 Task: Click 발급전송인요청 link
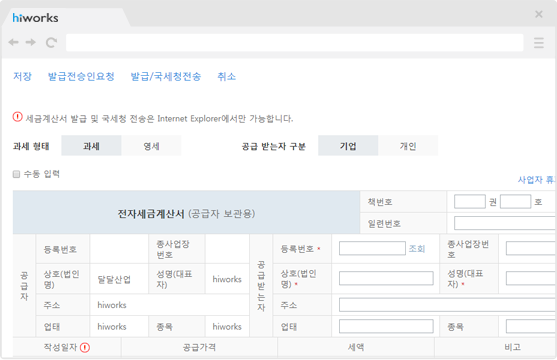click(x=81, y=76)
